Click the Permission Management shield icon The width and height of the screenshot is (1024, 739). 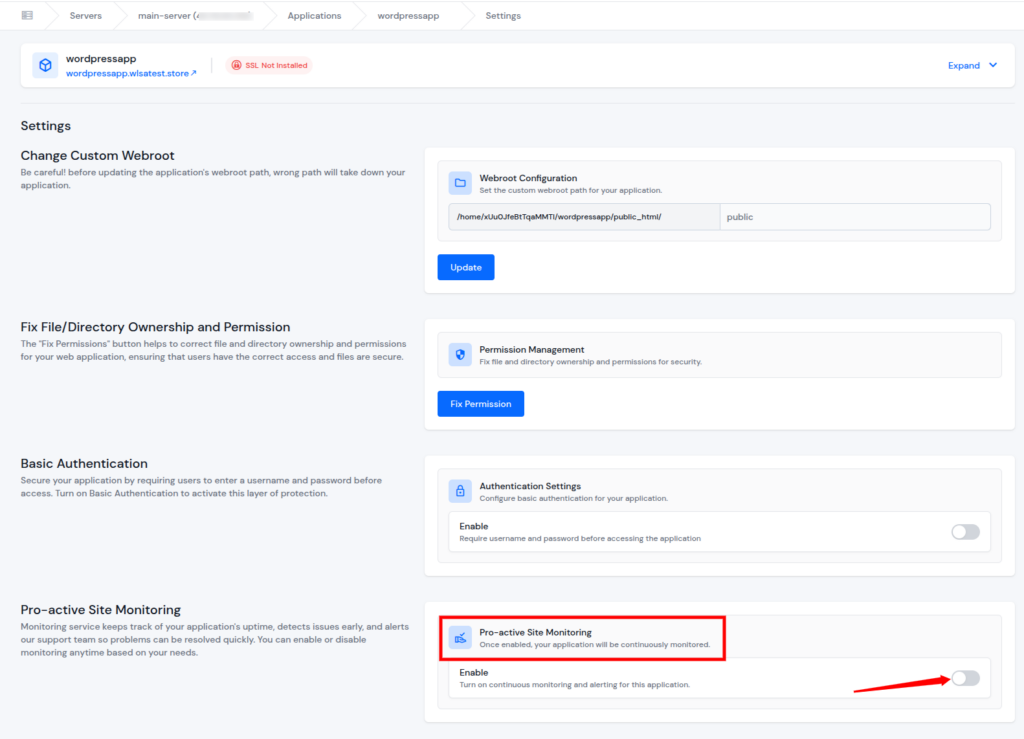(x=460, y=354)
